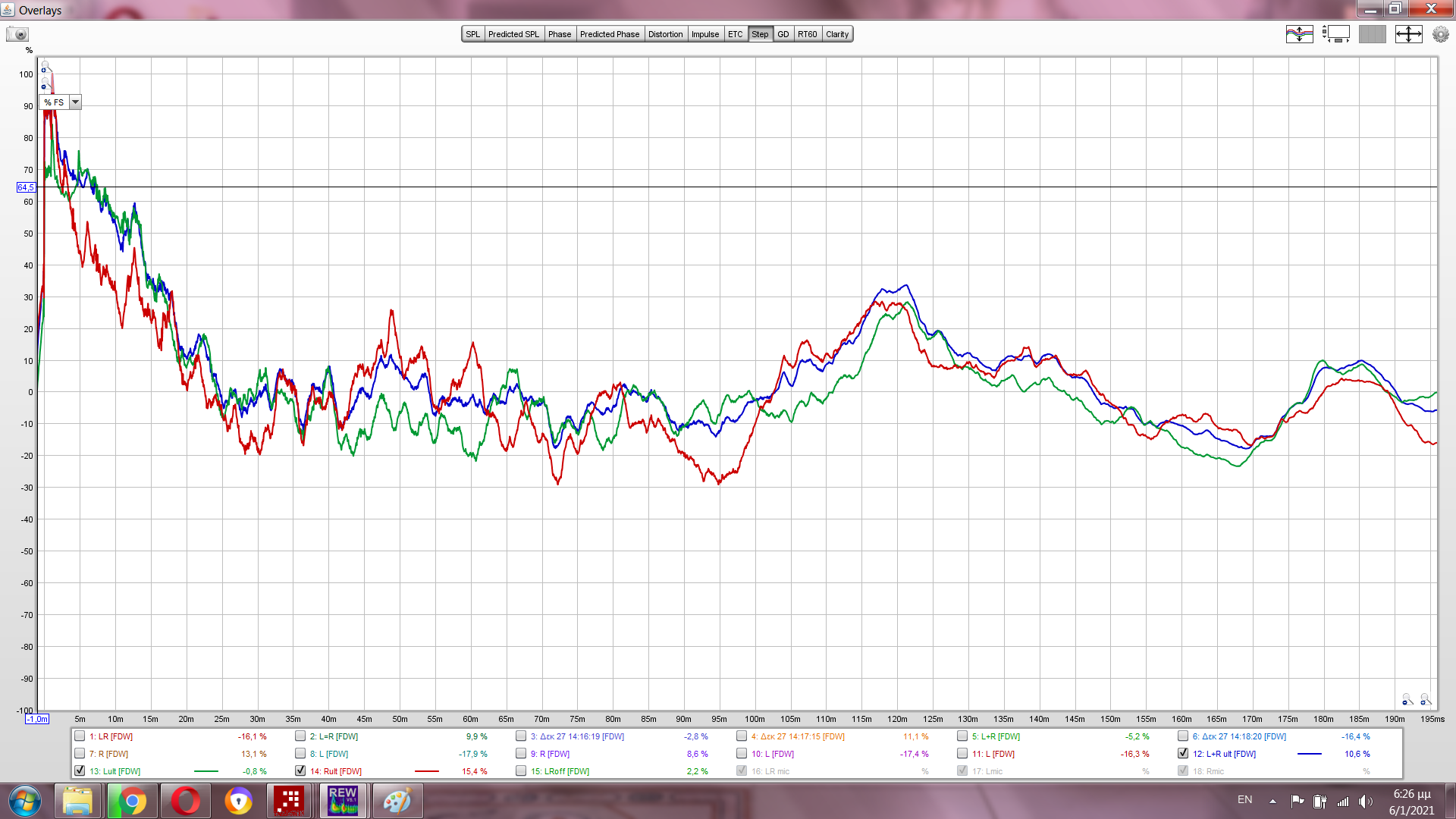Switch to the SPL tab

coord(472,34)
